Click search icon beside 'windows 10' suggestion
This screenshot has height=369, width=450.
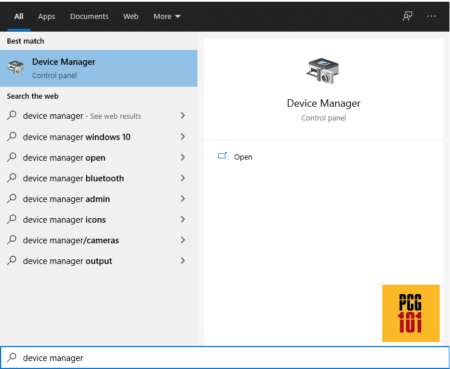point(12,136)
